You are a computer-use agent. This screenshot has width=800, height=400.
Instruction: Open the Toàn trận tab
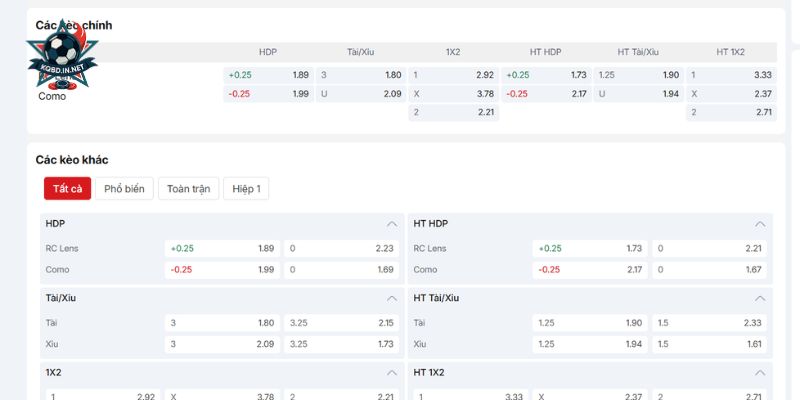click(188, 189)
